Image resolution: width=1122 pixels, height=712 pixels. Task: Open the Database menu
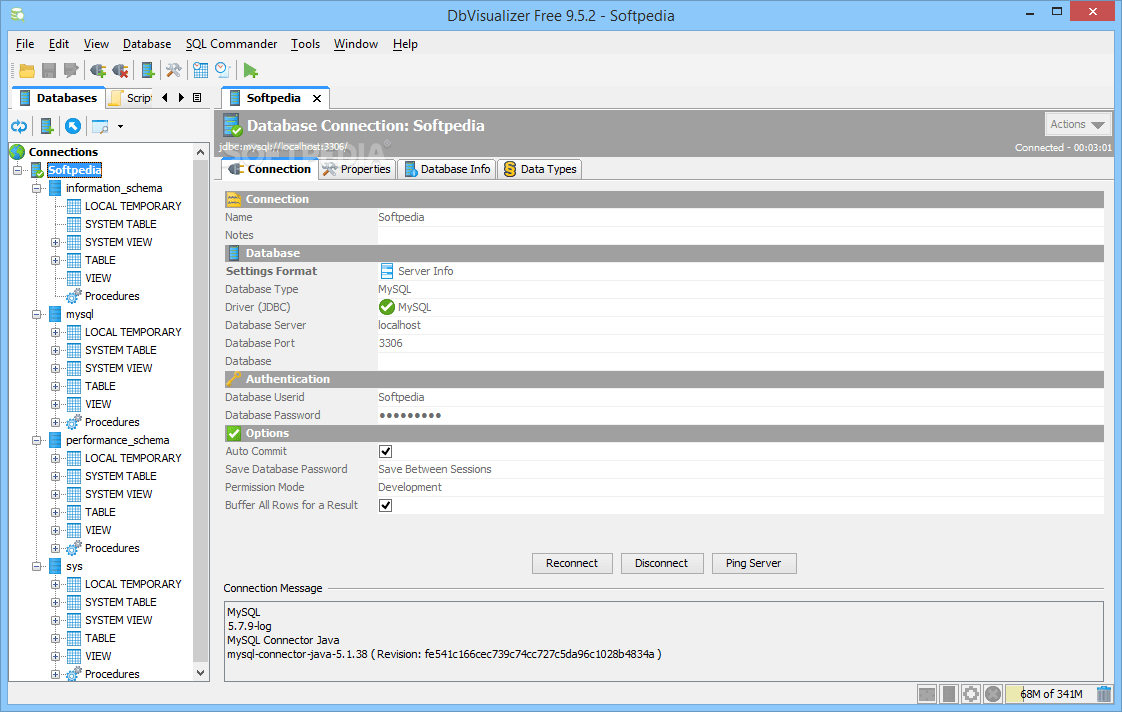point(147,44)
